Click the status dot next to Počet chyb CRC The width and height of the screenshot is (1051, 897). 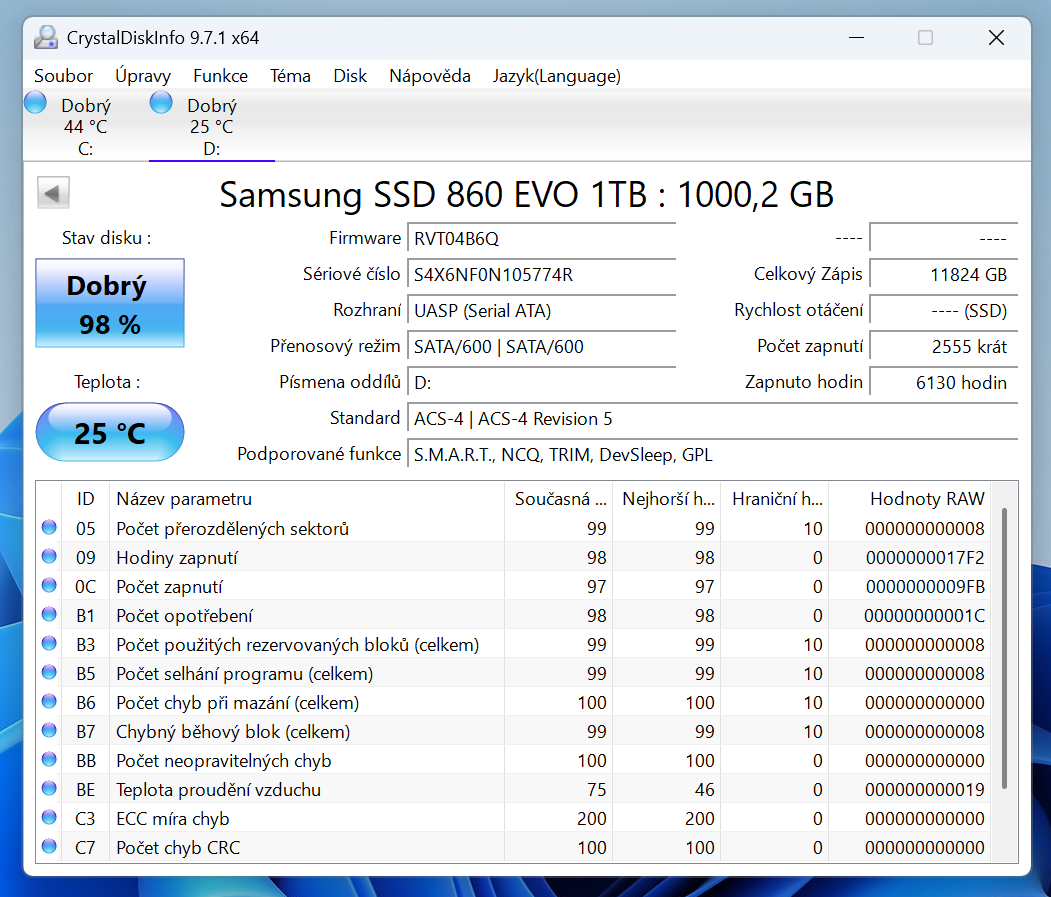click(48, 847)
